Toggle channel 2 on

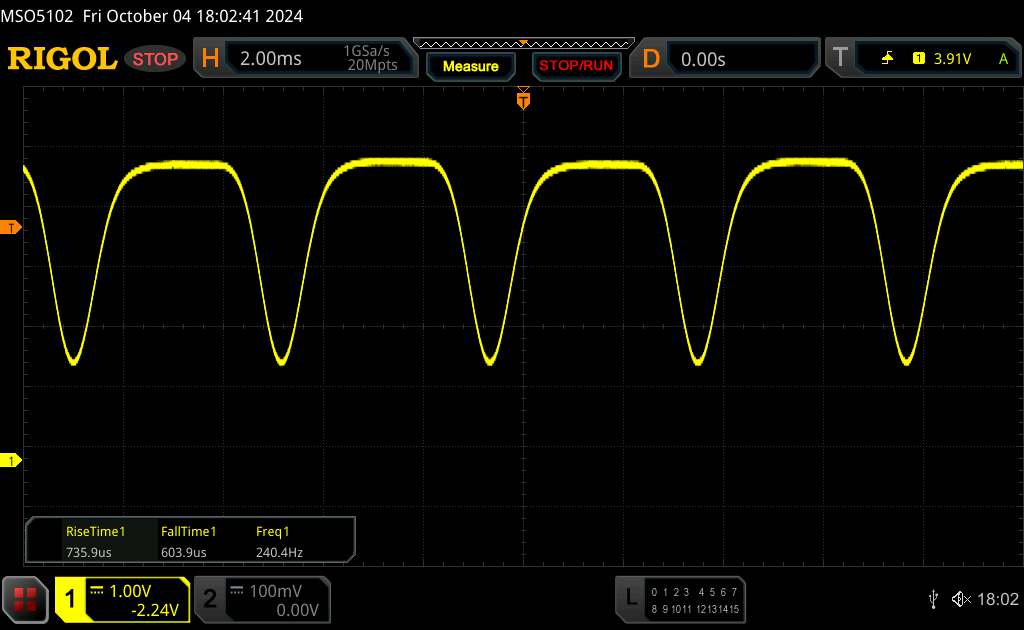click(x=210, y=599)
